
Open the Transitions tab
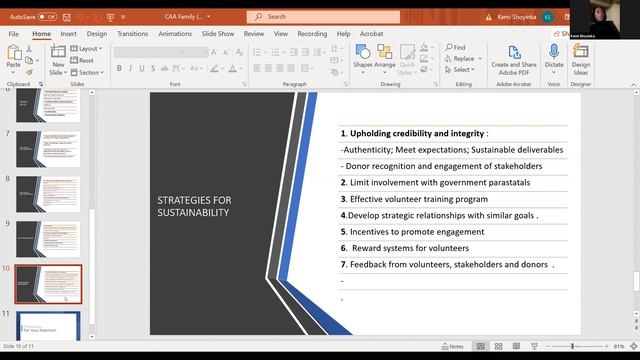[x=133, y=34]
